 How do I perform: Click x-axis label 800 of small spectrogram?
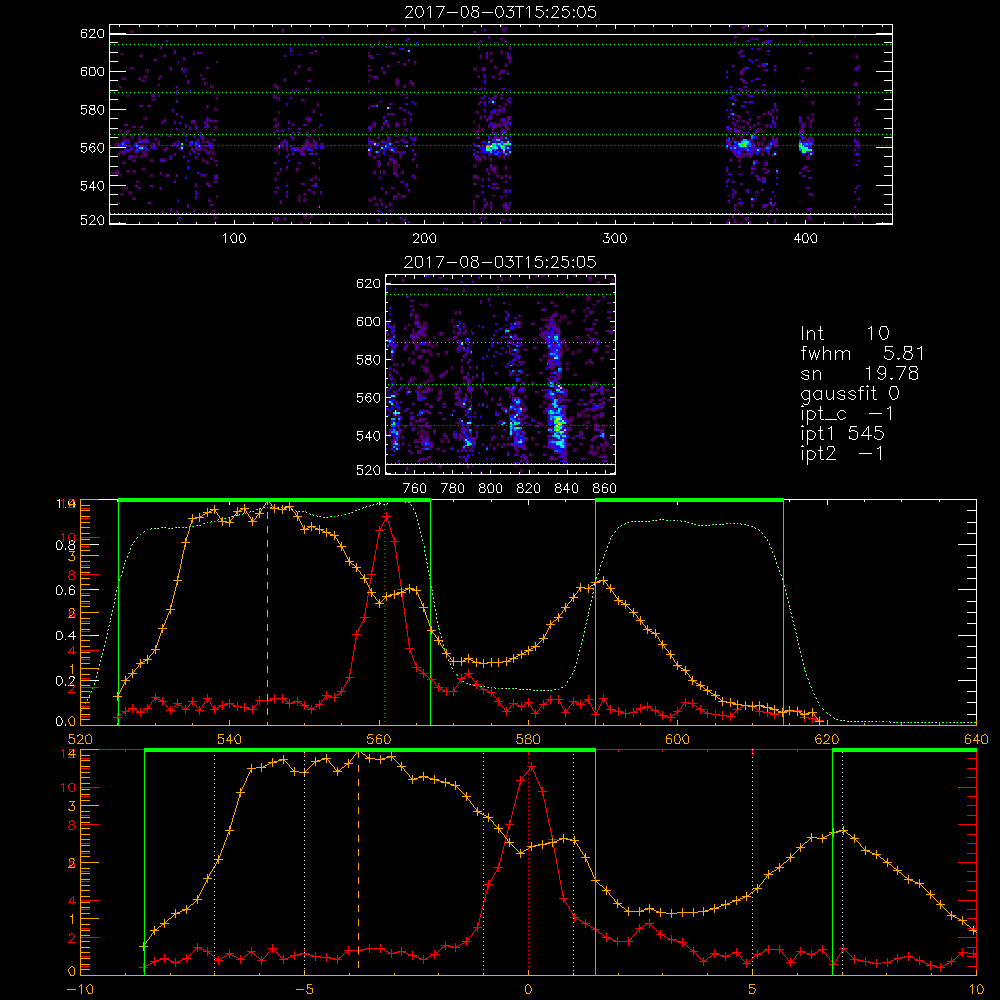click(x=490, y=489)
